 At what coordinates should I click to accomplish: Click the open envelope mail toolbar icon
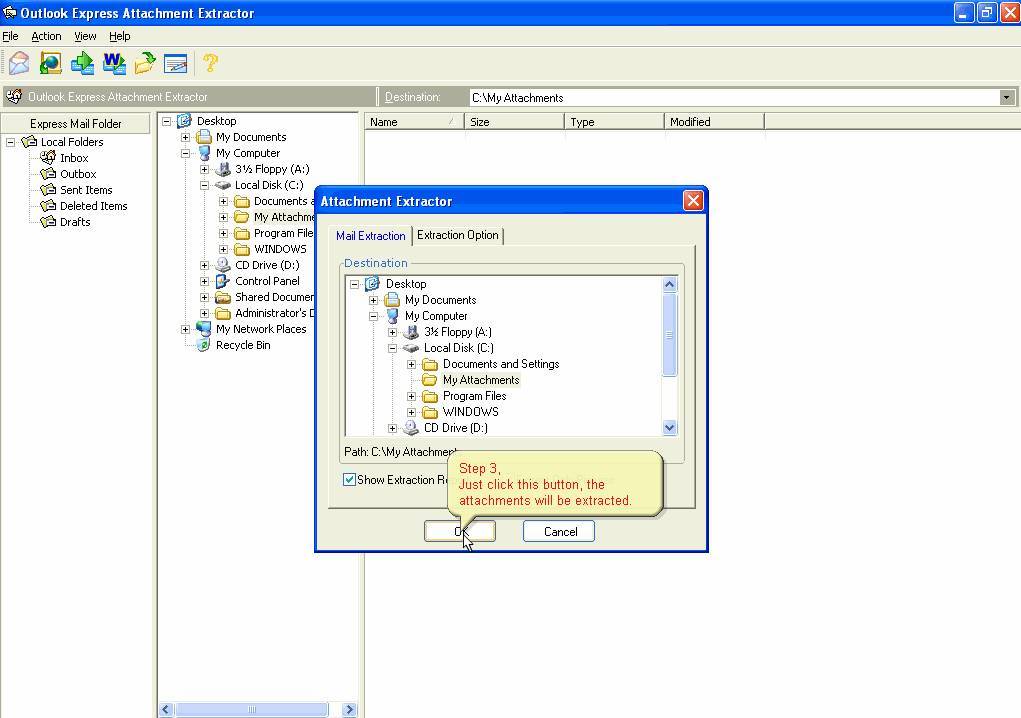coord(19,63)
